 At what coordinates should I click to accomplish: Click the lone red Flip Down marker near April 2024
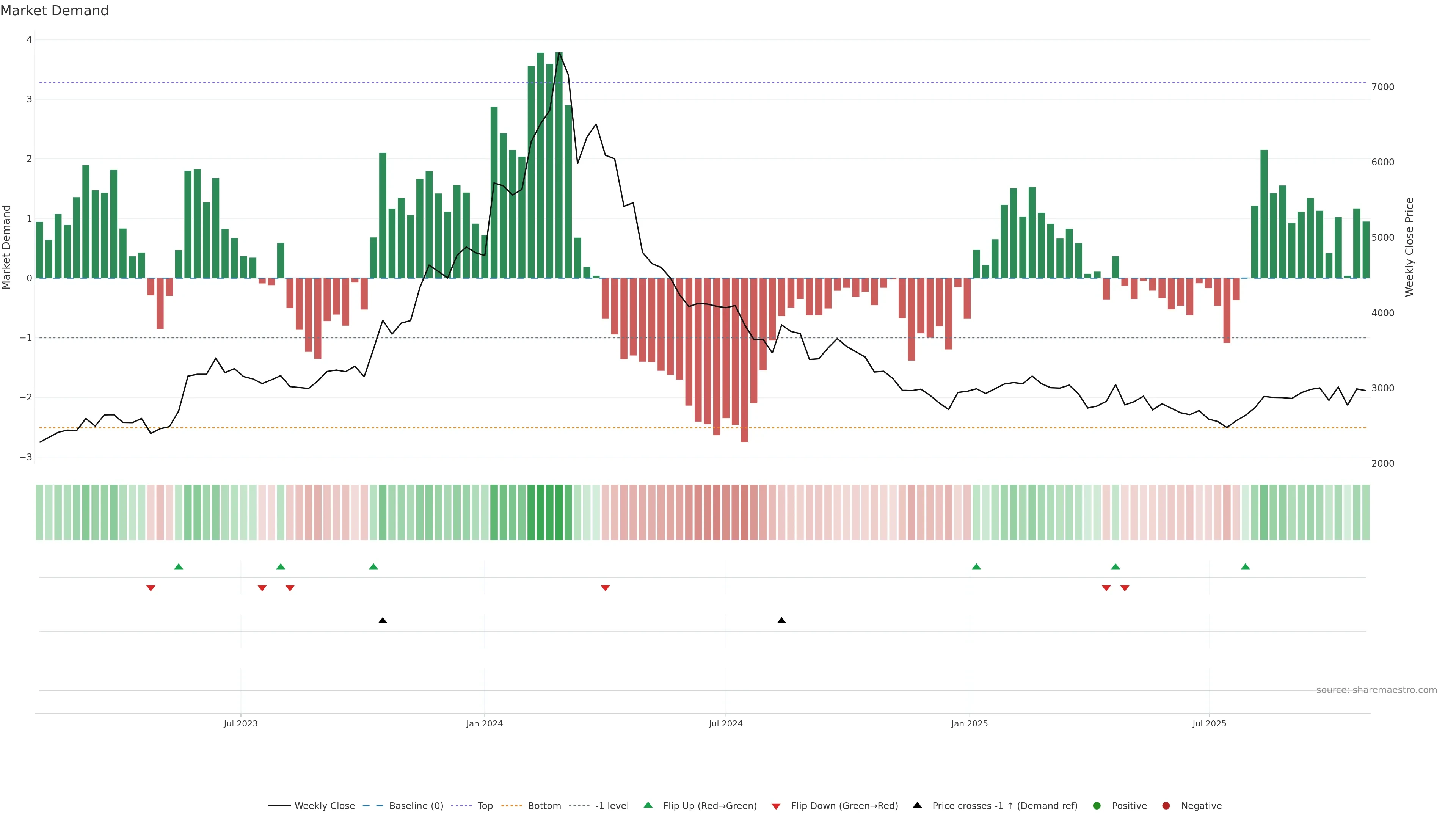point(606,588)
